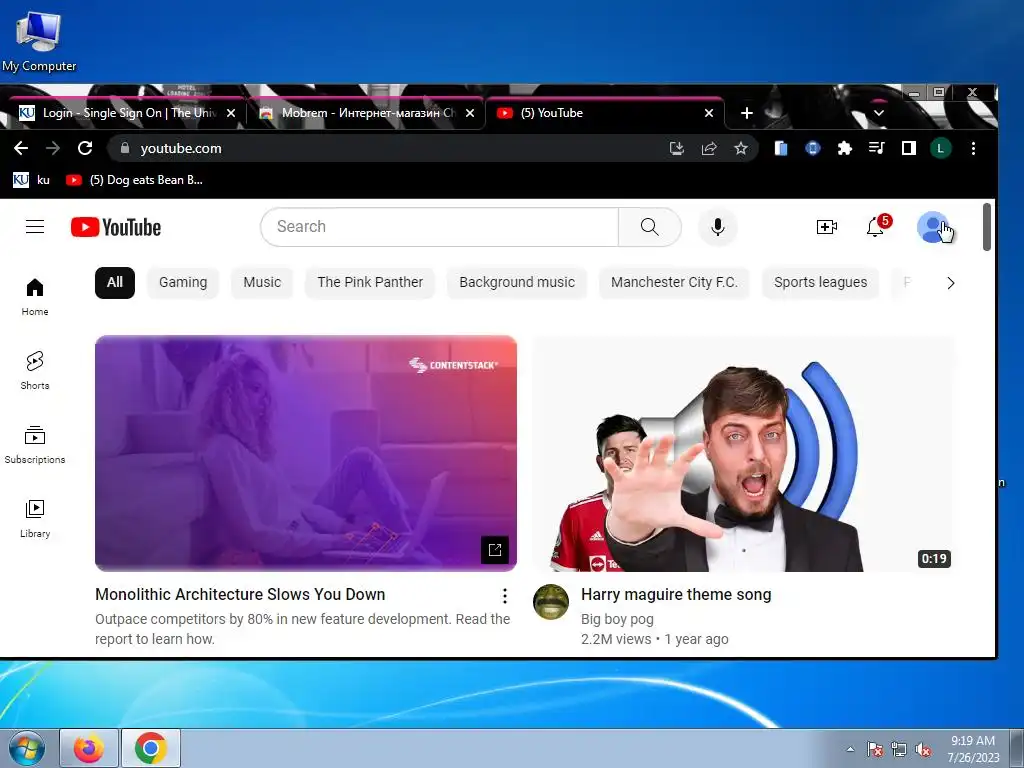The image size is (1024, 768).
Task: Show hidden system tray icons arrow
Action: [850, 749]
